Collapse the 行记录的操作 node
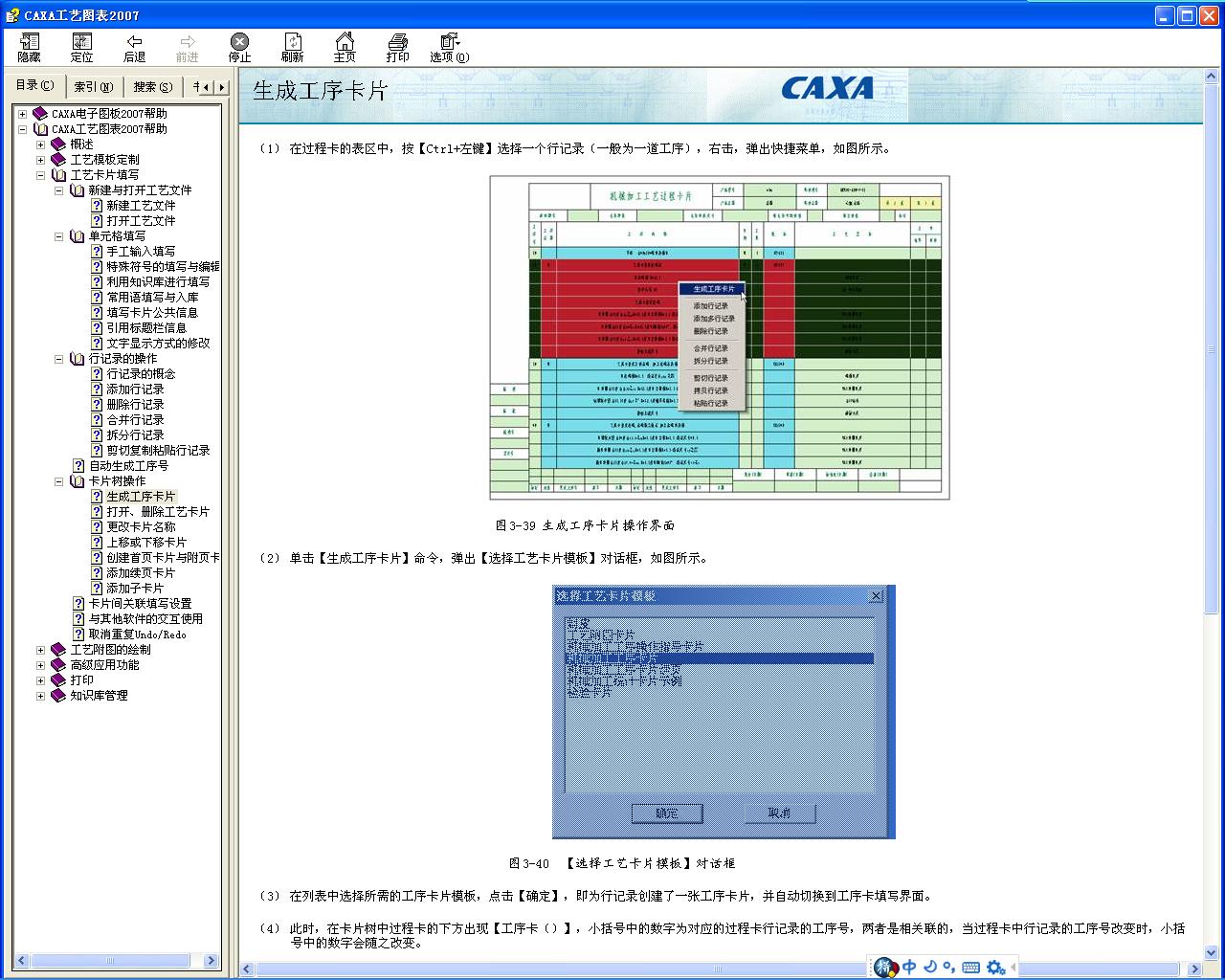 [x=58, y=359]
